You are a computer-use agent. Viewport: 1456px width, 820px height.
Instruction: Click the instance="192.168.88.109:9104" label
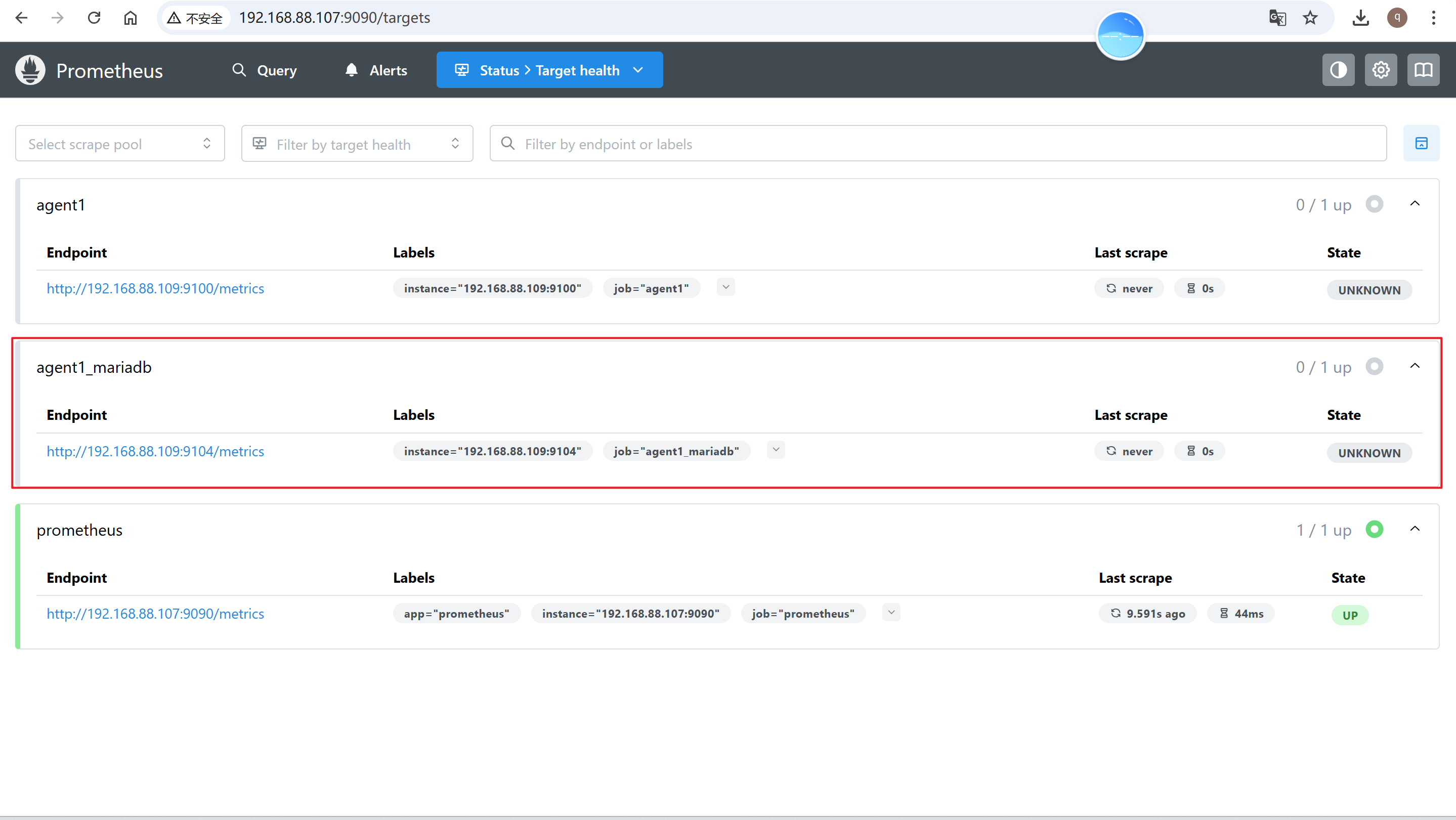[x=493, y=451]
